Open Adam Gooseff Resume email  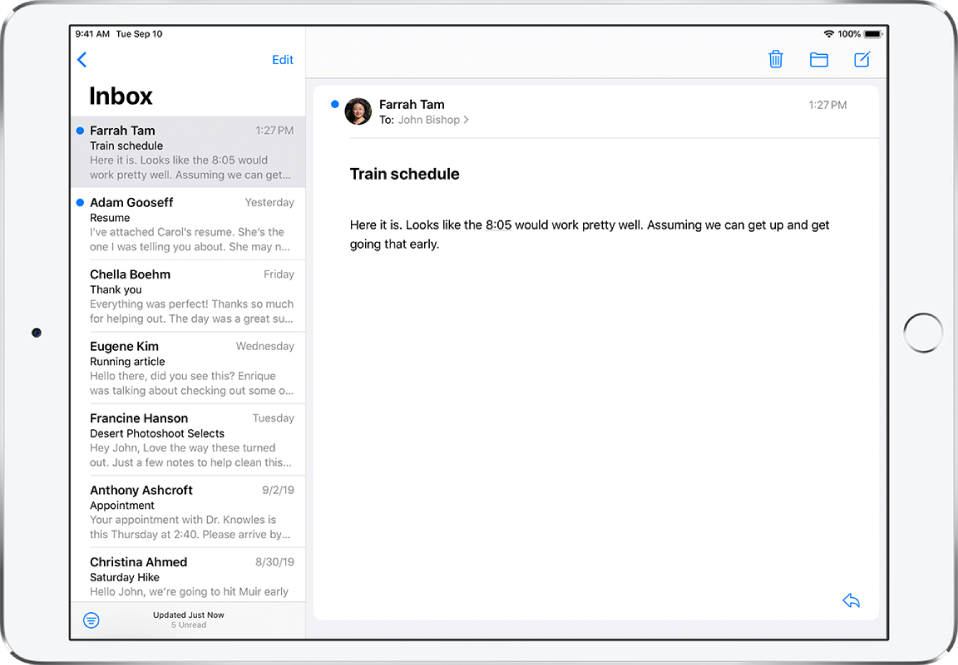[x=188, y=224]
